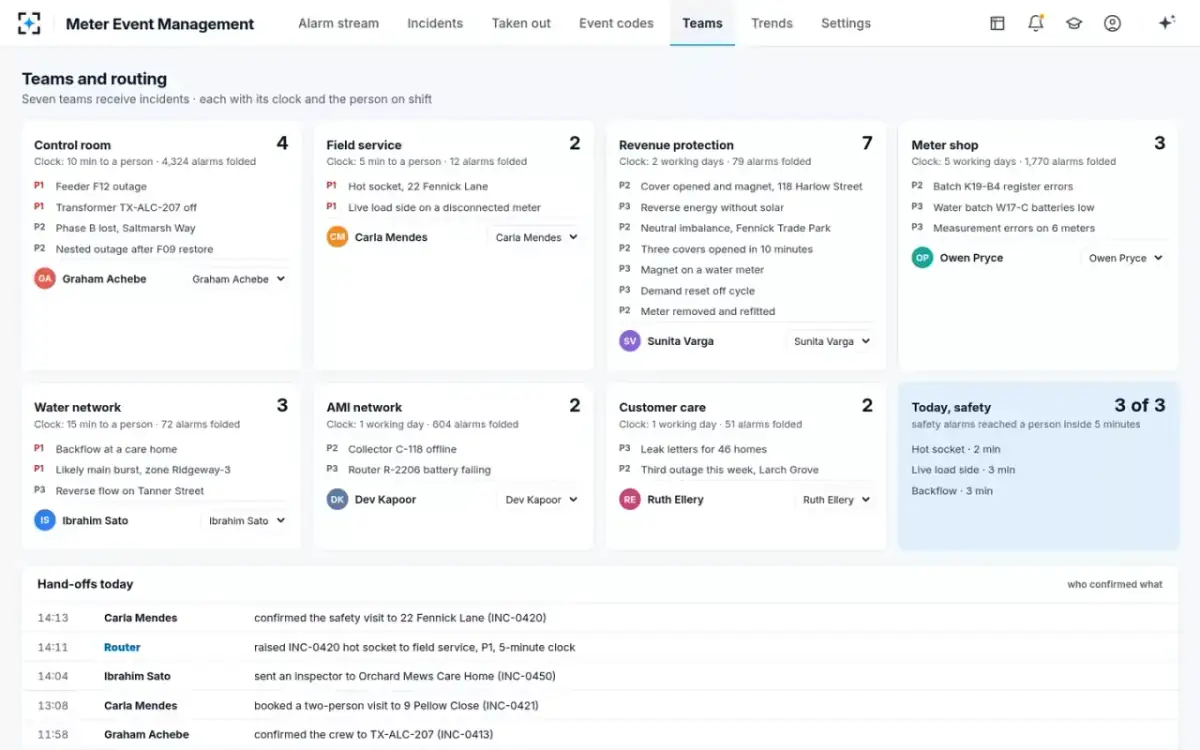Select the Event codes tab
Image resolution: width=1200 pixels, height=750 pixels.
coord(616,23)
